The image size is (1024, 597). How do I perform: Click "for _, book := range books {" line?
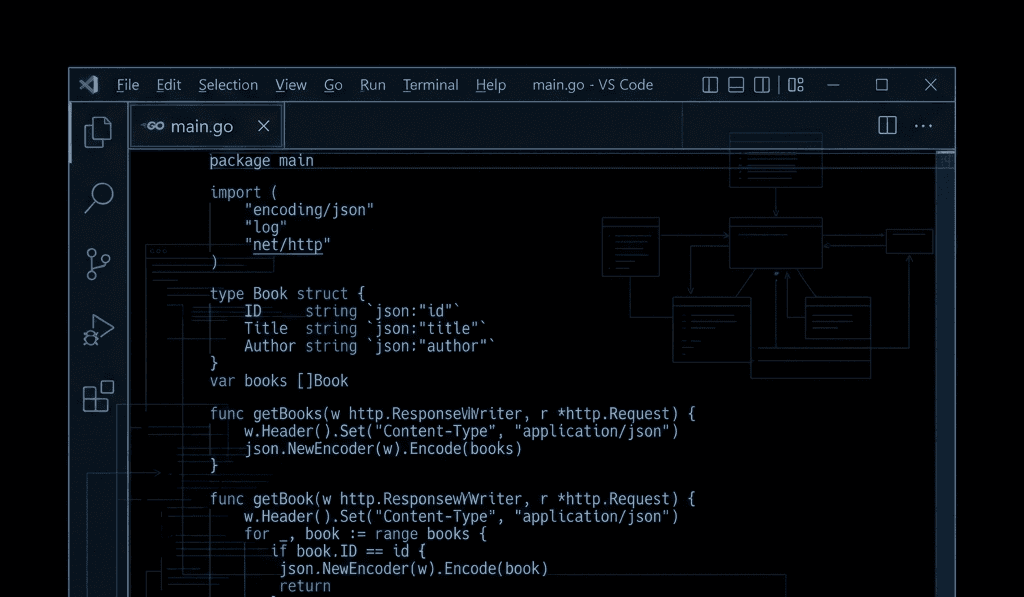point(366,534)
